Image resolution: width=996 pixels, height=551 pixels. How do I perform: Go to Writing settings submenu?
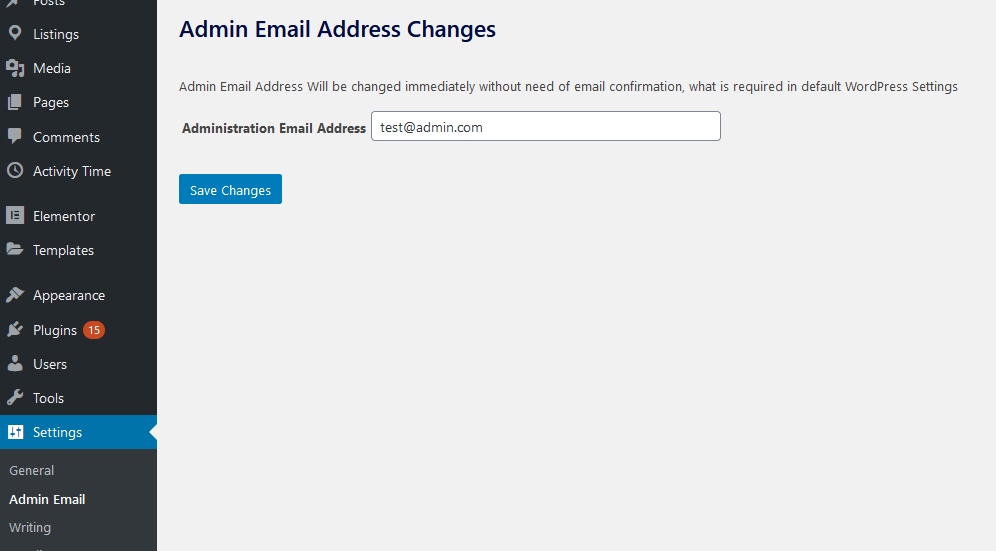30,527
